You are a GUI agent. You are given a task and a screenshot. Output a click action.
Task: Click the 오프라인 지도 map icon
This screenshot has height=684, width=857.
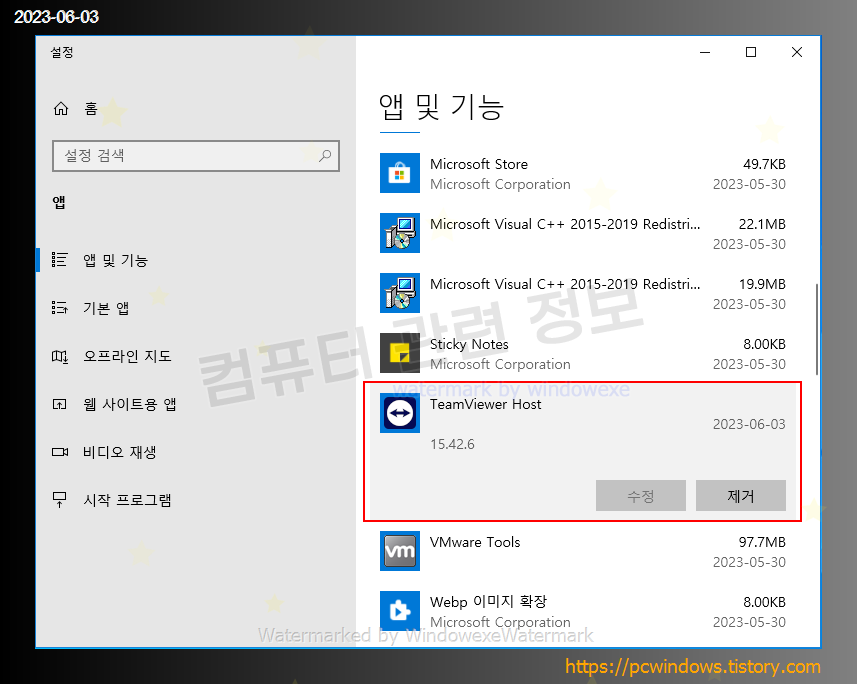pyautogui.click(x=60, y=356)
